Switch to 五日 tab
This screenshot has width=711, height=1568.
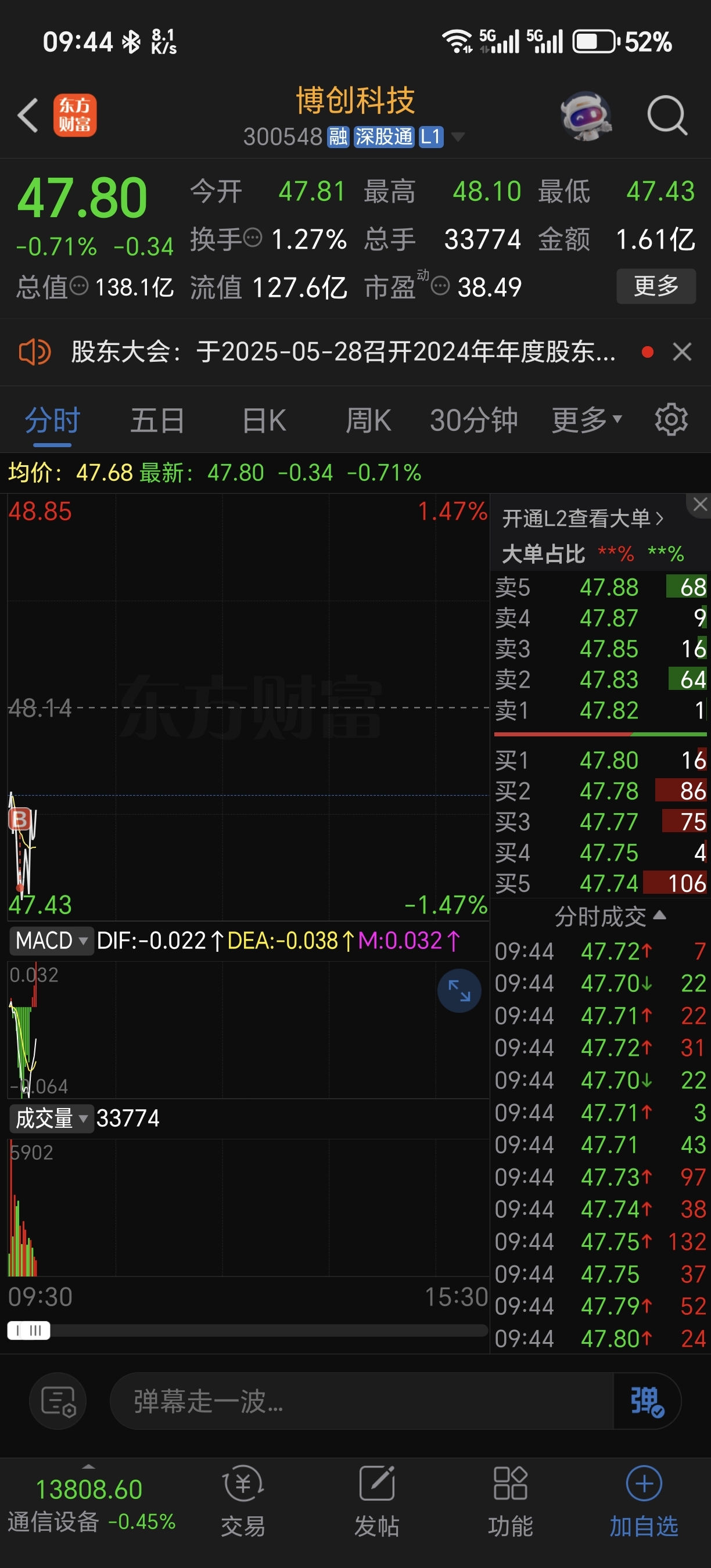click(157, 420)
